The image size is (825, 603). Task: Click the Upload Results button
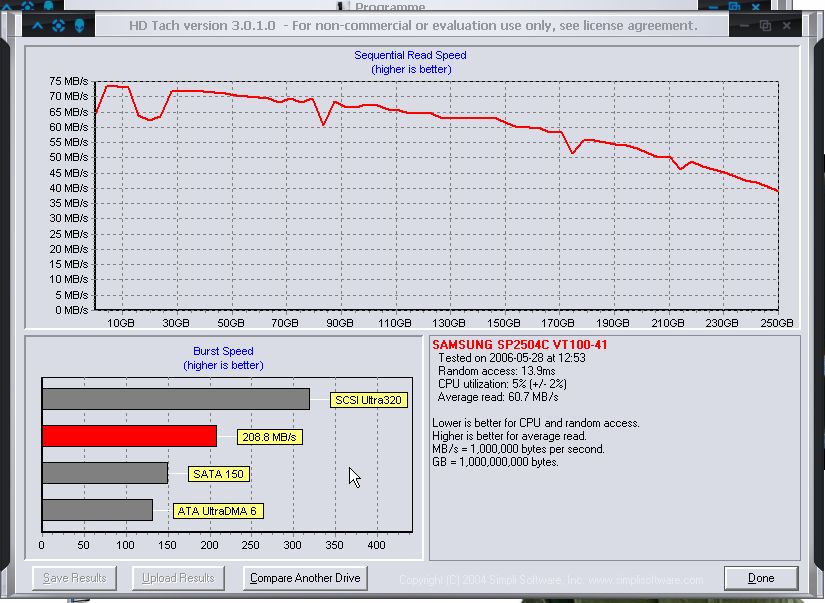178,578
